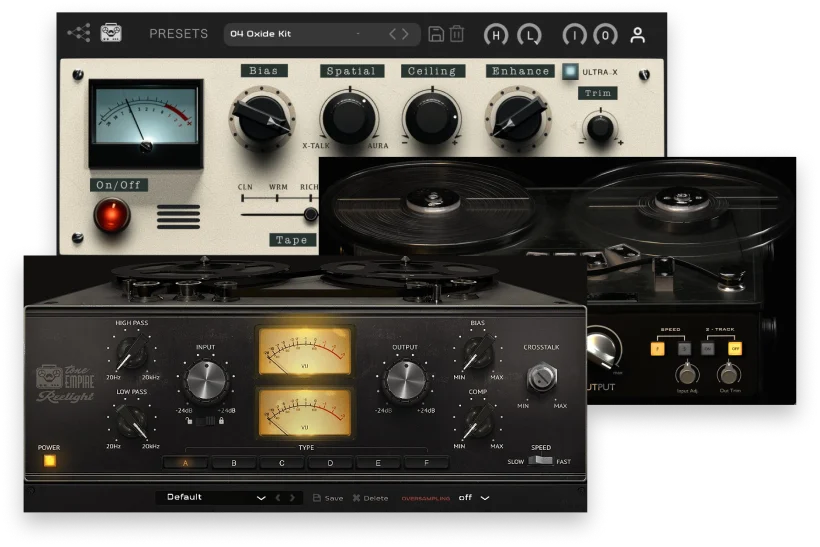Select tape type A

(185, 463)
